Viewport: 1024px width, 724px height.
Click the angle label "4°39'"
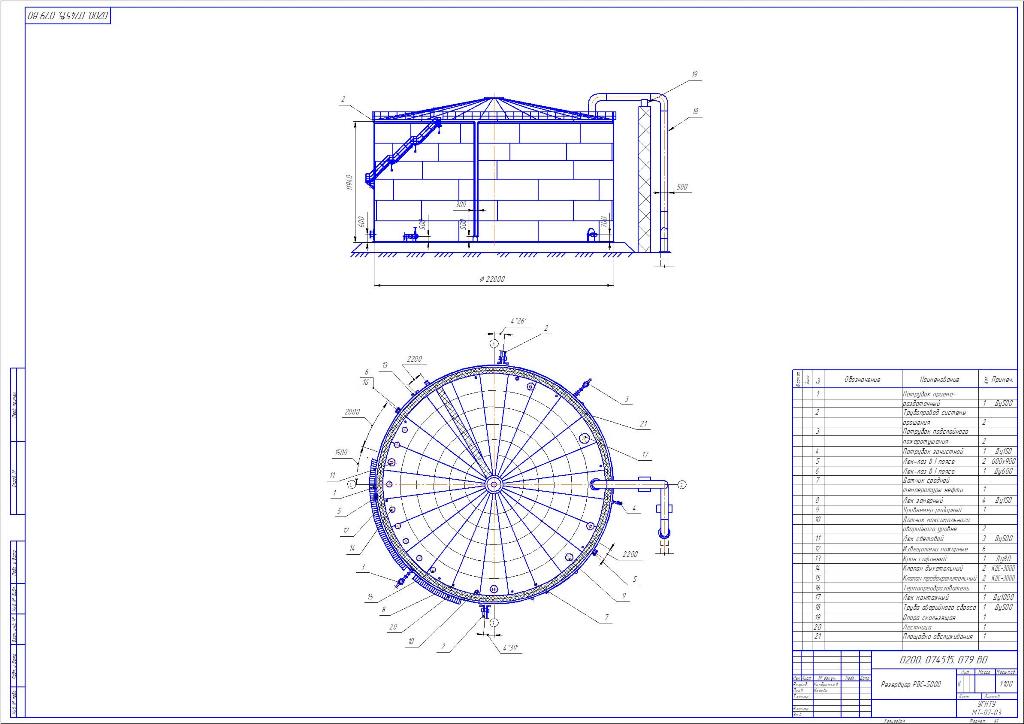pos(510,649)
